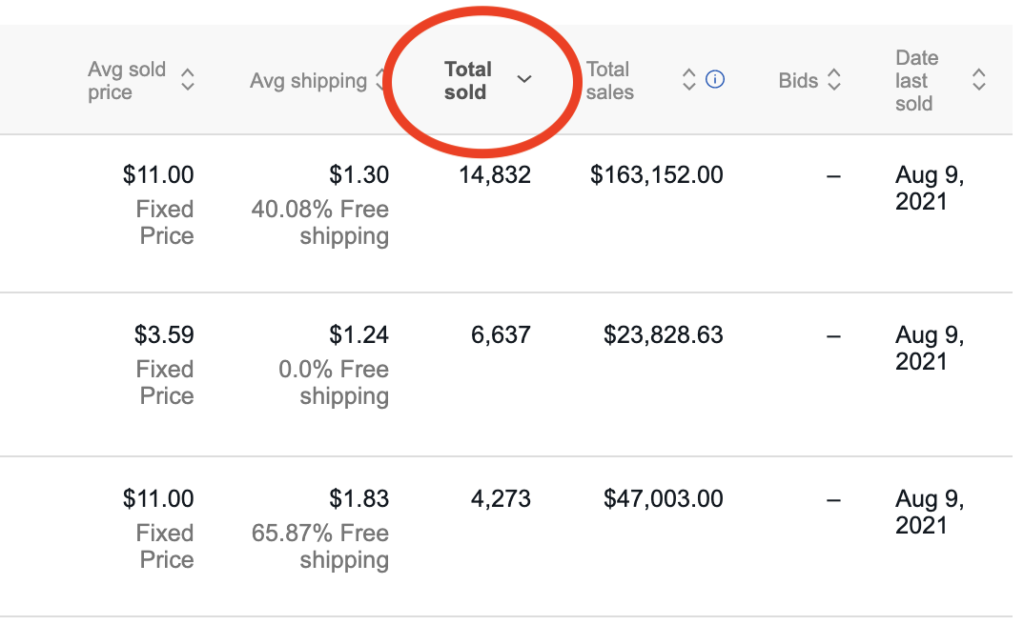This screenshot has width=1024, height=625.
Task: Click the Date last sold header text
Action: (917, 80)
